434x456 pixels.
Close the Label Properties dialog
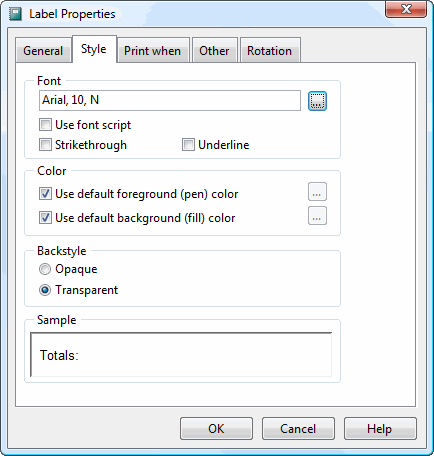[x=406, y=9]
